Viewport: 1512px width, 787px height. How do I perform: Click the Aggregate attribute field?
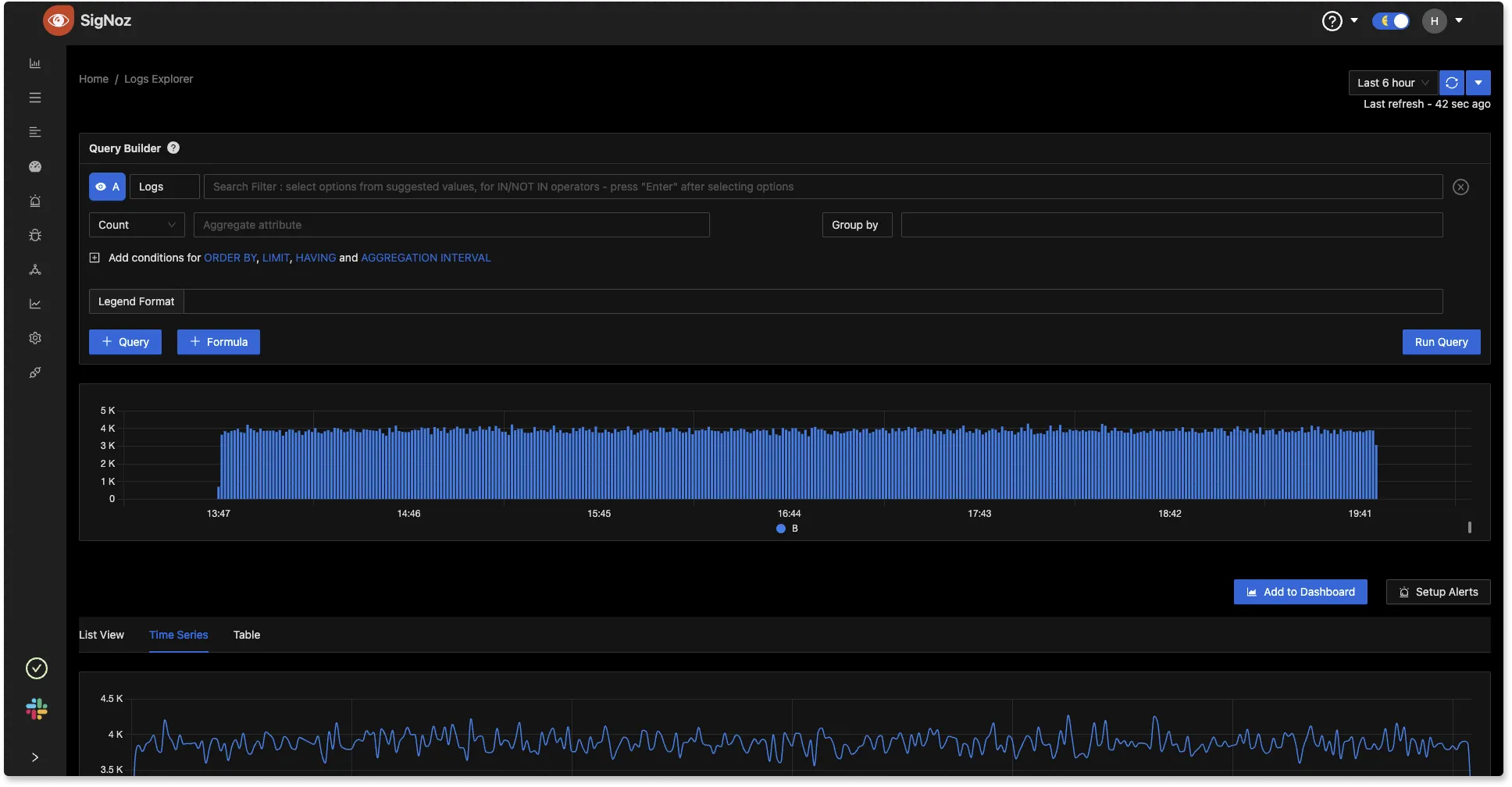click(451, 225)
